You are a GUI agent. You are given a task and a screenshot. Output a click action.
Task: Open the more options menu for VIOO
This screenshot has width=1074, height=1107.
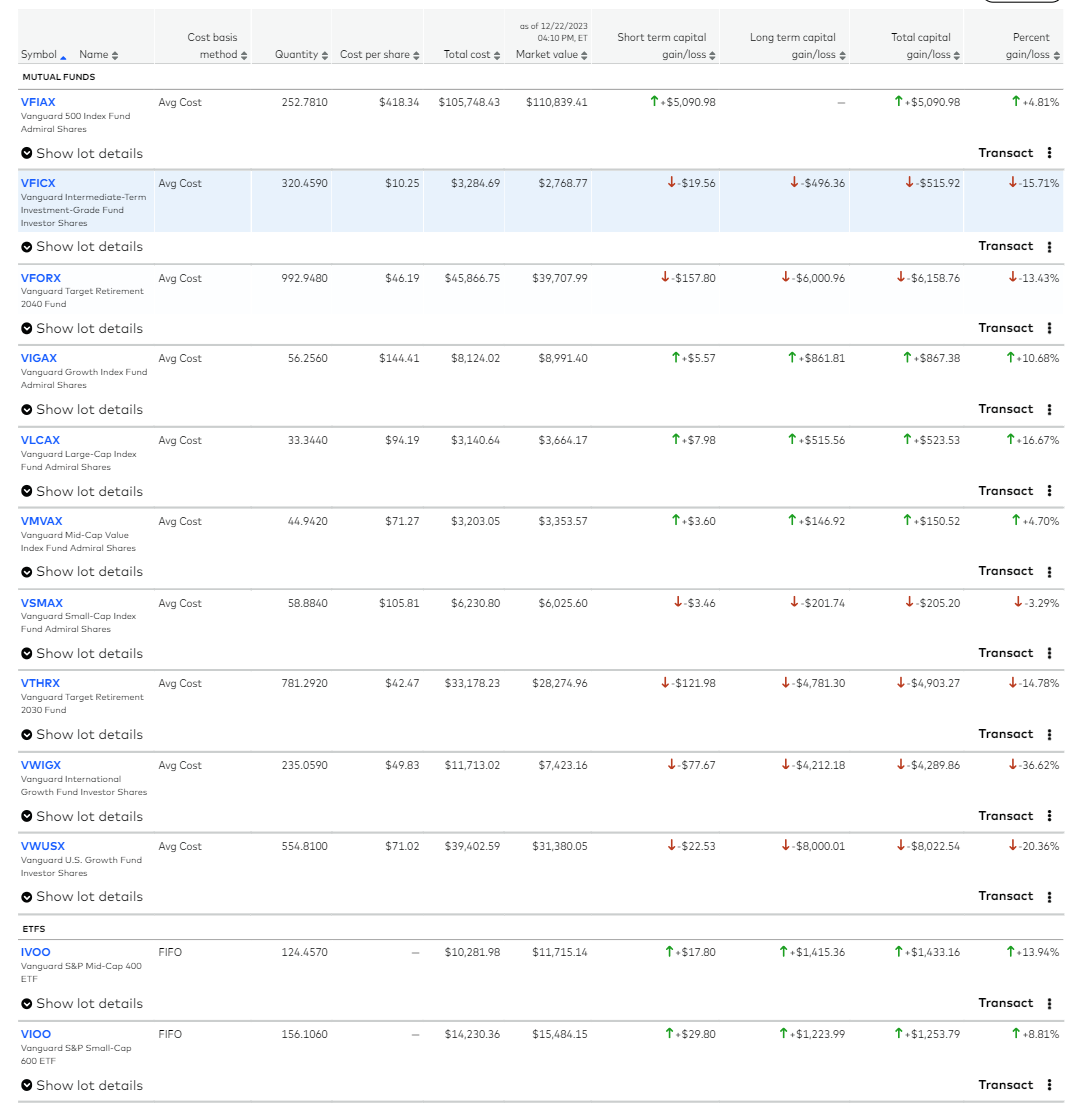1049,1085
